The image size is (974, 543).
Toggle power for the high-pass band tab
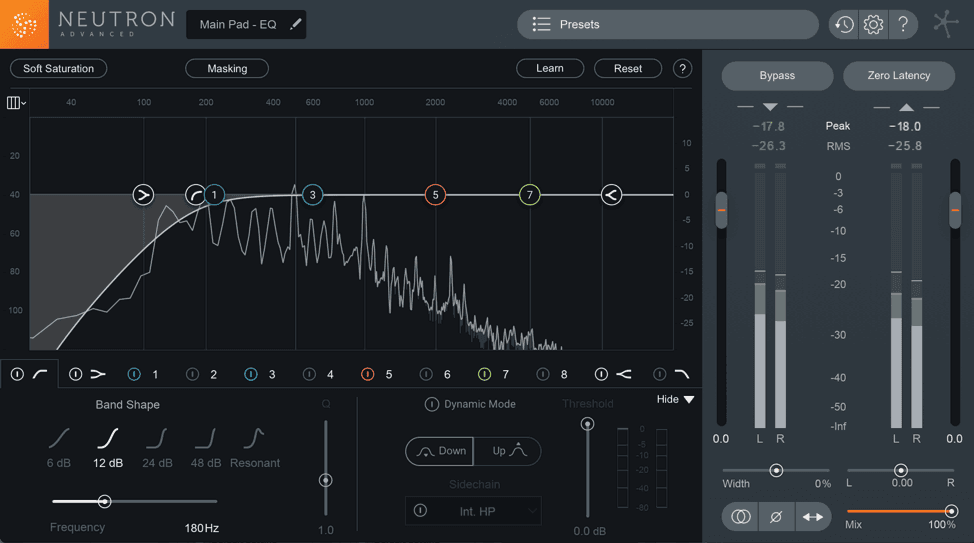(17, 374)
